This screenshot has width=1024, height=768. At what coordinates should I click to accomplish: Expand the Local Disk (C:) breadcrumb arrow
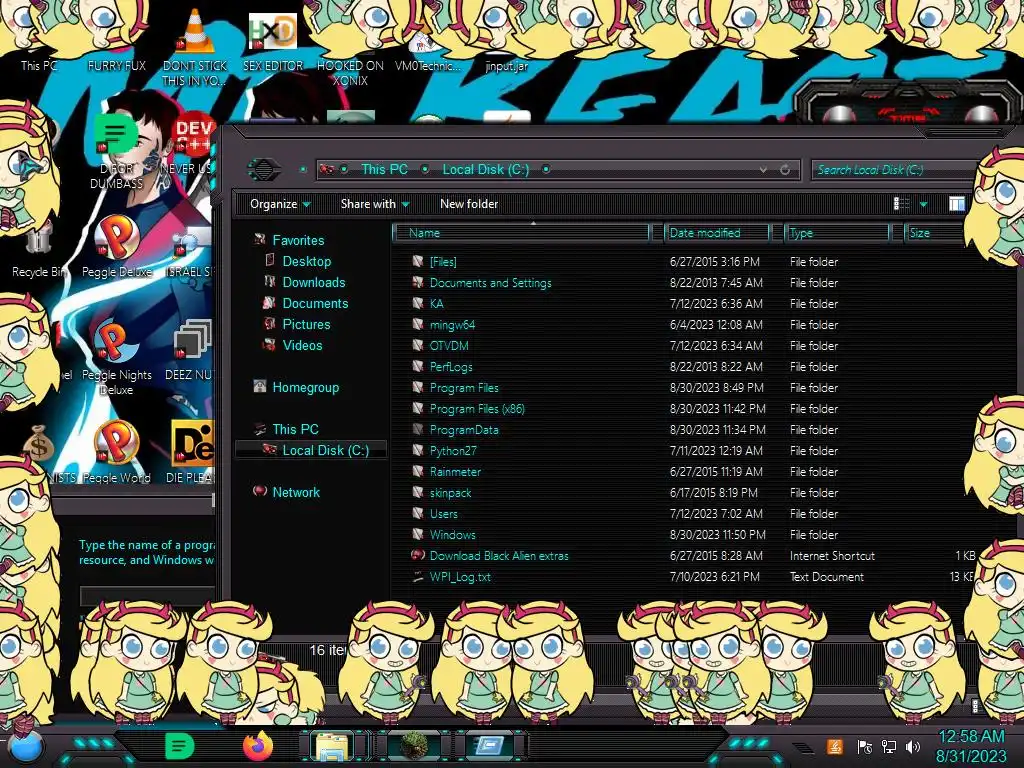(x=546, y=170)
